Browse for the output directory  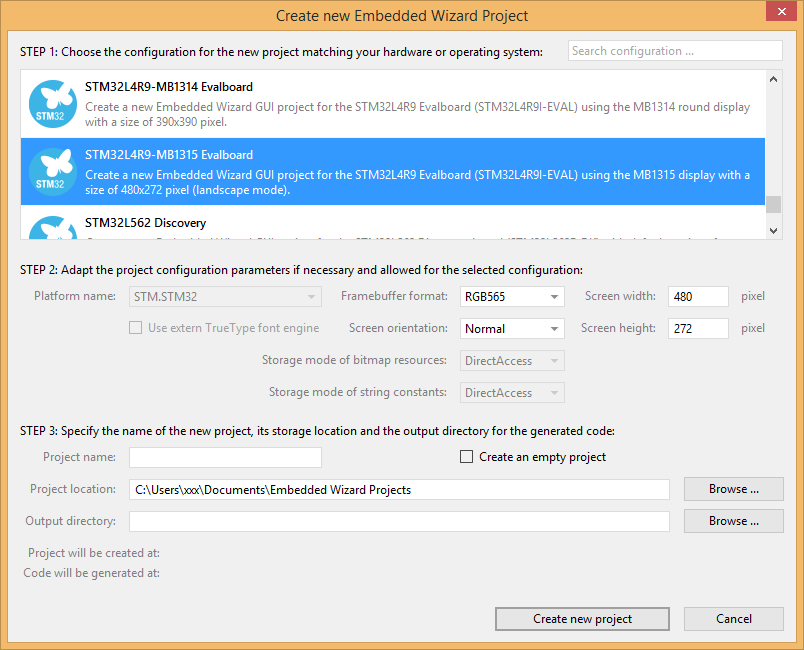pyautogui.click(x=733, y=521)
